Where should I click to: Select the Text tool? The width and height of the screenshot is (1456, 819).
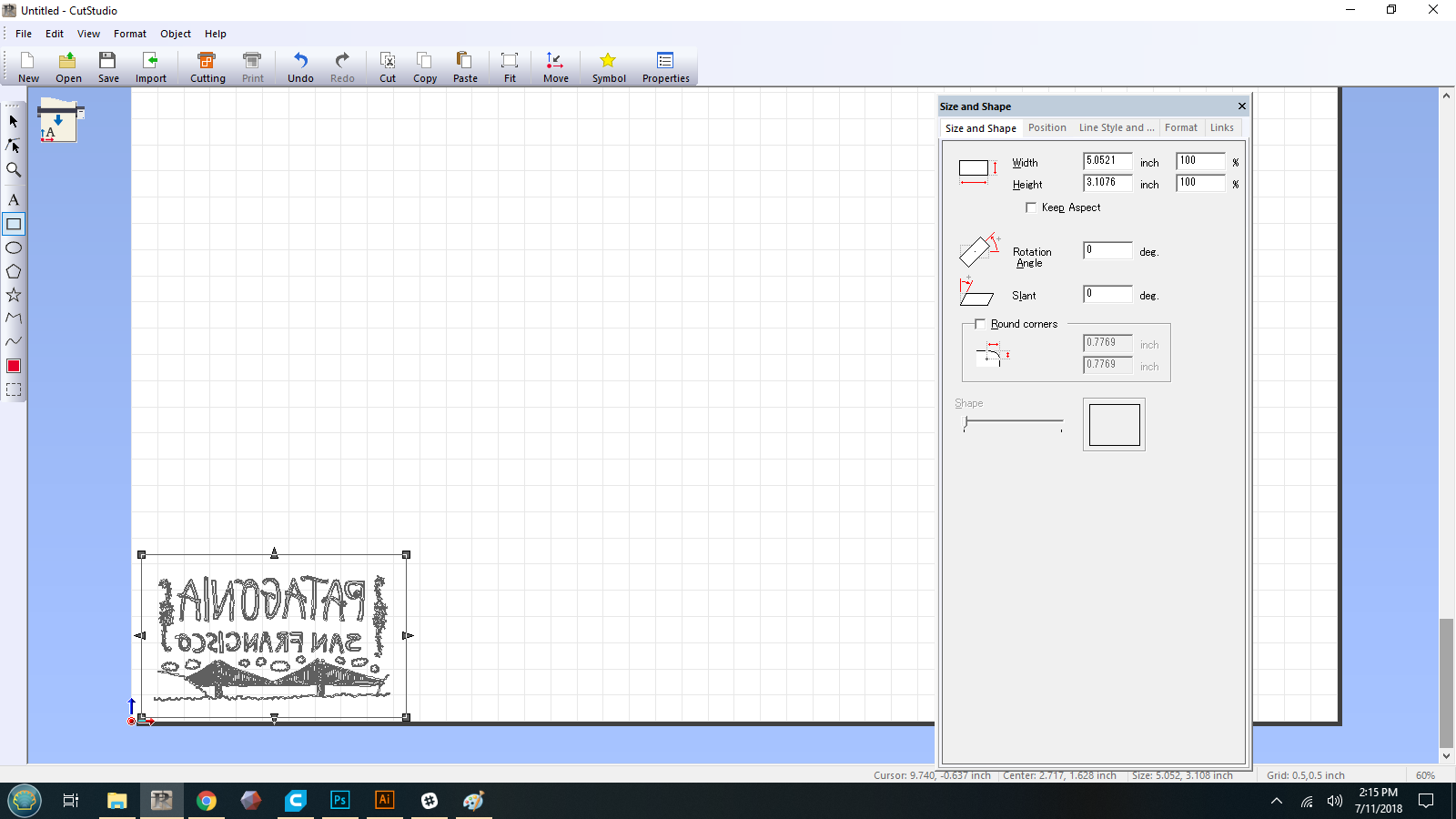point(14,199)
